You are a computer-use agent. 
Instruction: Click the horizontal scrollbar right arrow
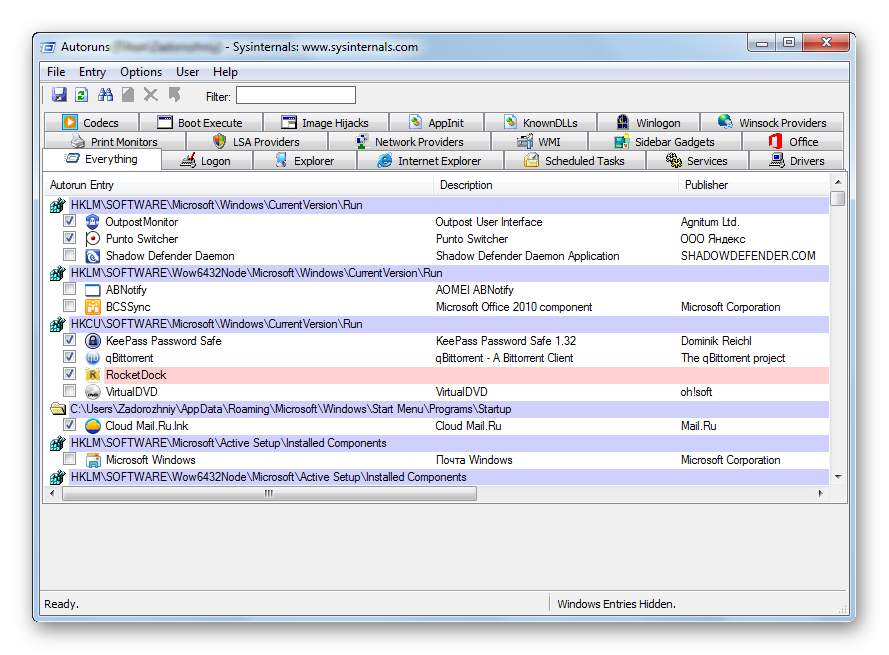click(x=820, y=493)
